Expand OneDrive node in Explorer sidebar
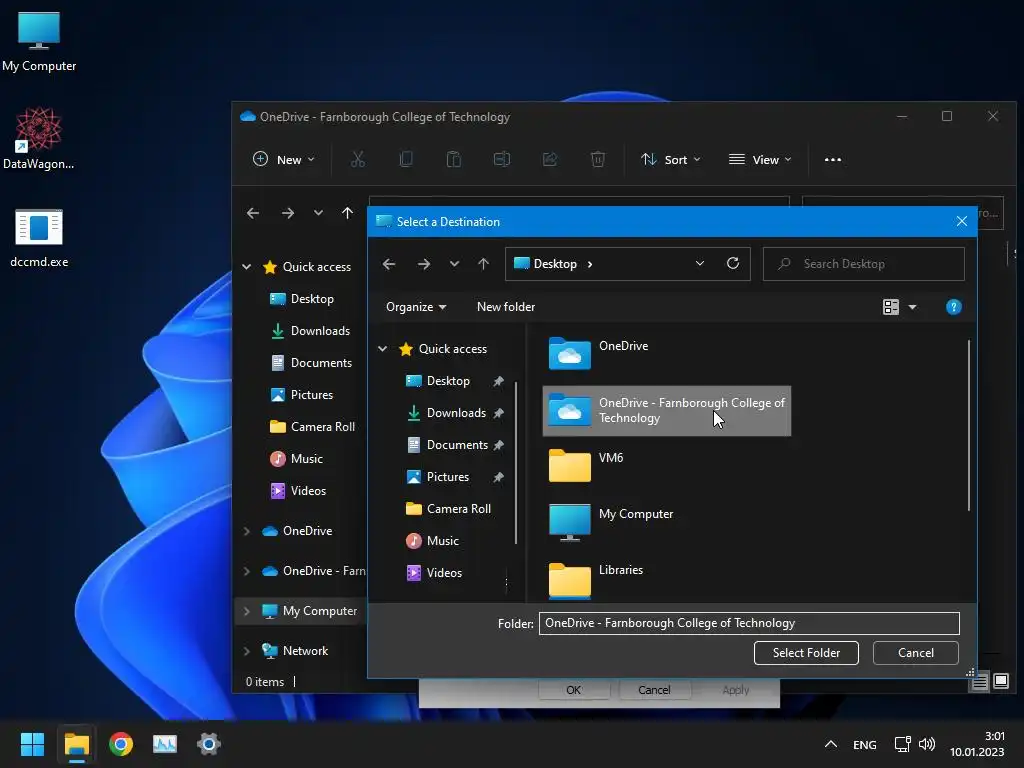1024x768 pixels. pyautogui.click(x=247, y=531)
